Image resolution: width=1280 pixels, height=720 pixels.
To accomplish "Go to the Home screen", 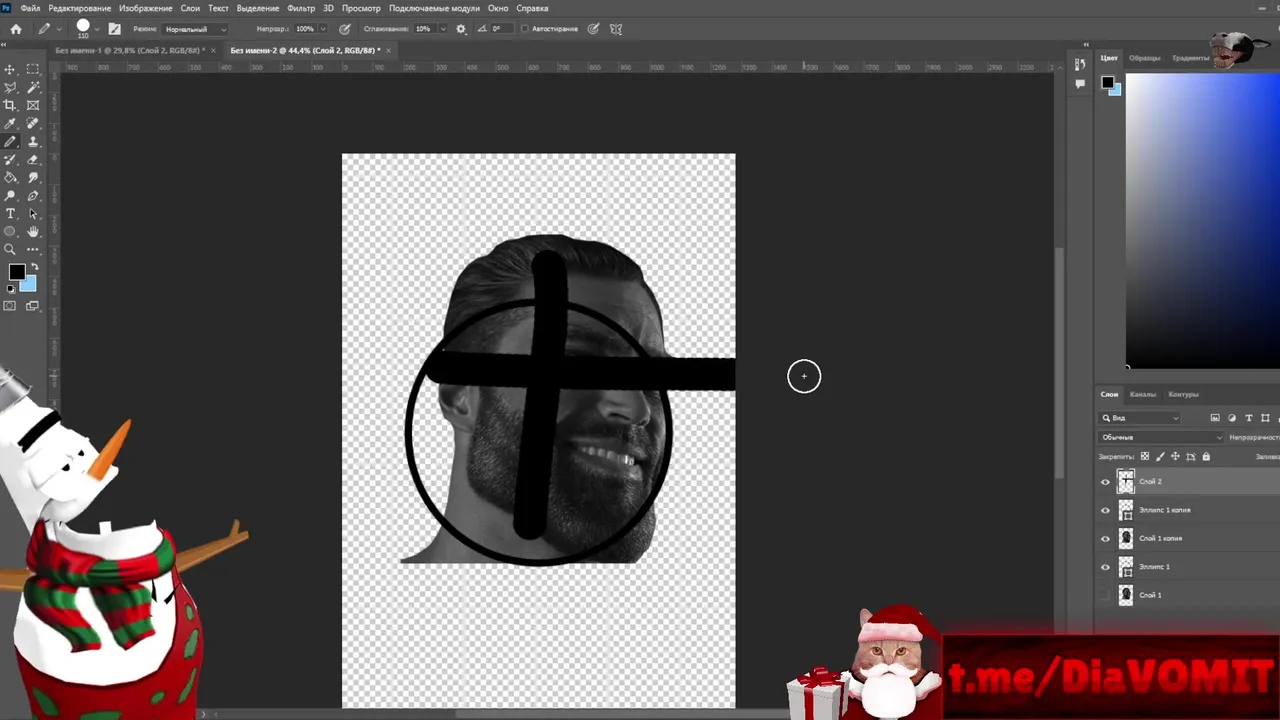I will [x=16, y=29].
